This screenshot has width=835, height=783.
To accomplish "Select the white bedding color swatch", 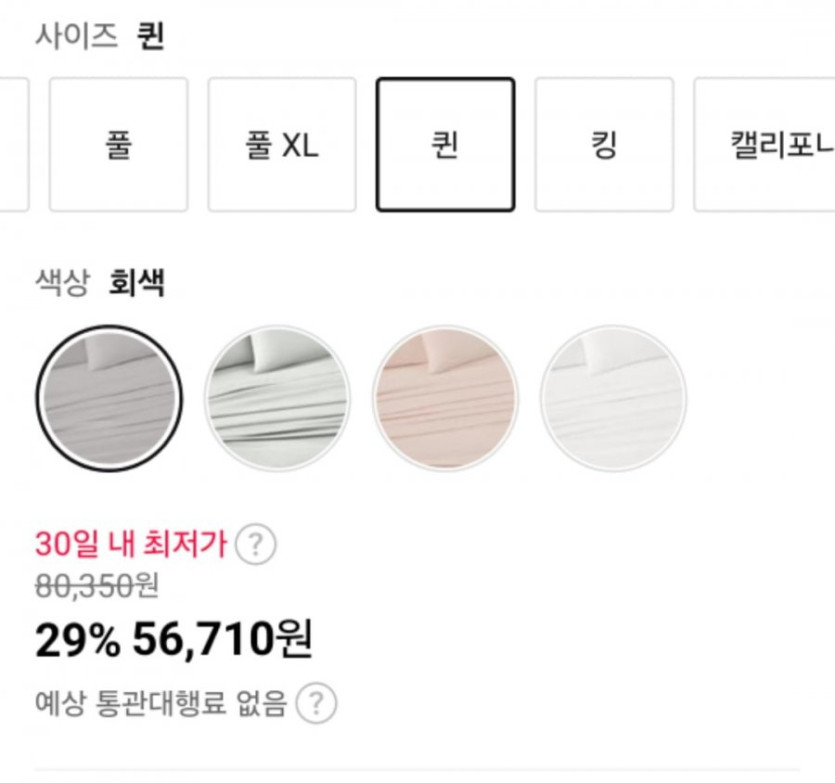I will point(613,398).
